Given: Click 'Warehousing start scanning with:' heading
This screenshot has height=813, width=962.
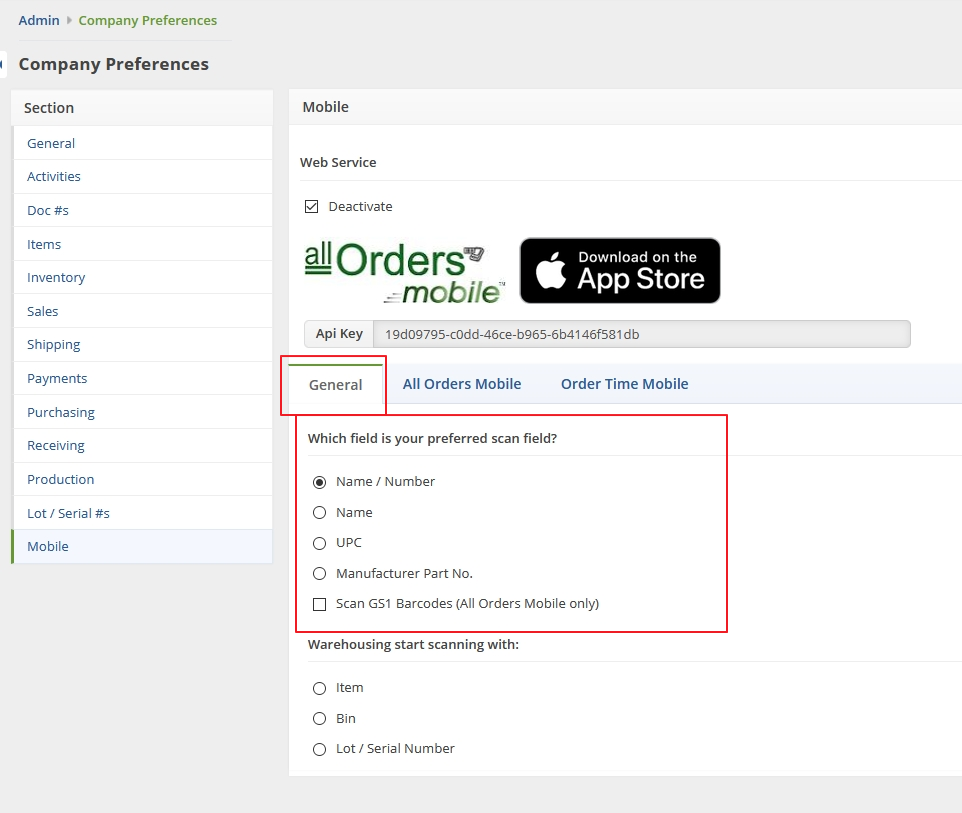Looking at the screenshot, I should pos(414,645).
